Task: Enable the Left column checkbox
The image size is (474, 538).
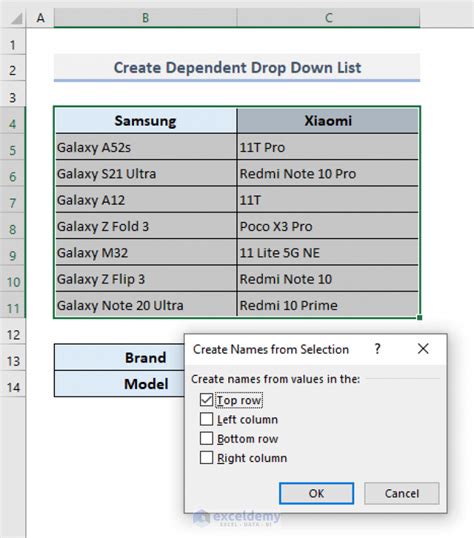Action: (206, 419)
